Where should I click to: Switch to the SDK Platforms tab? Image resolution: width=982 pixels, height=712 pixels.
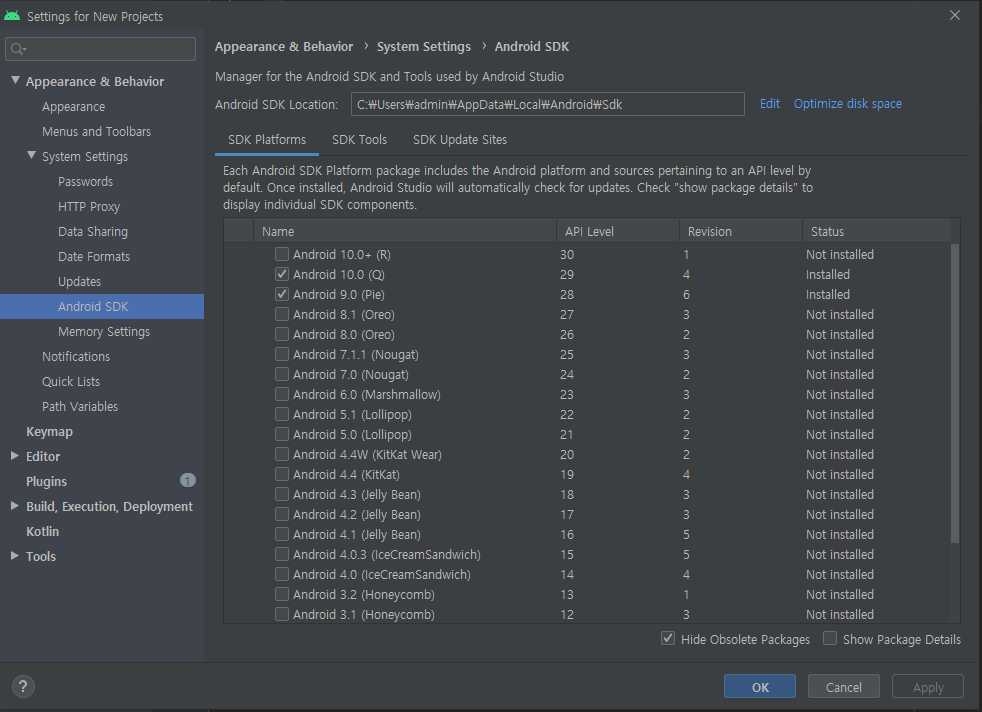pos(267,140)
